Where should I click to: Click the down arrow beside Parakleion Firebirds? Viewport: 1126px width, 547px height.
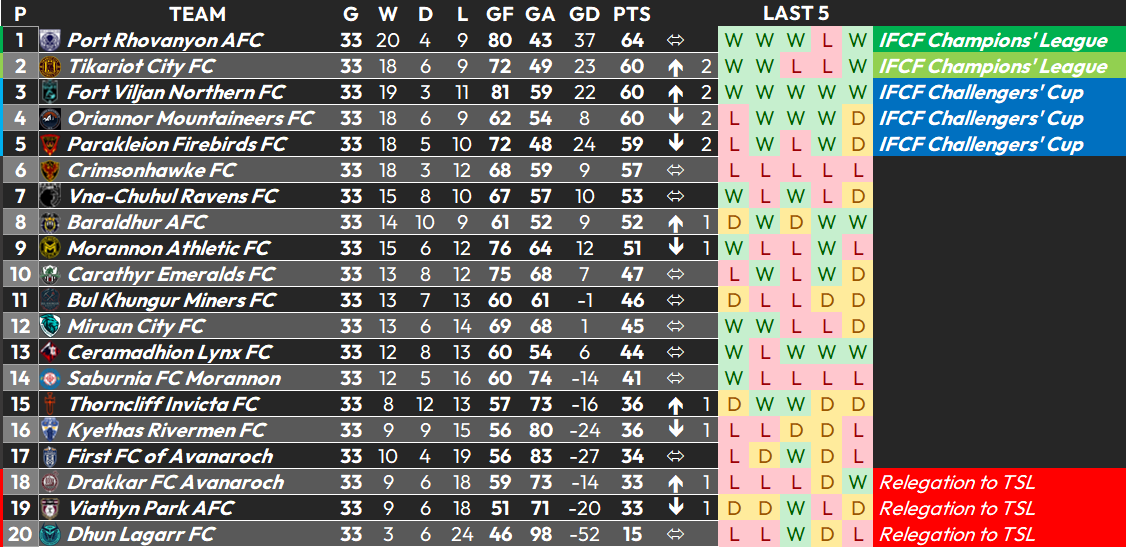click(x=675, y=144)
